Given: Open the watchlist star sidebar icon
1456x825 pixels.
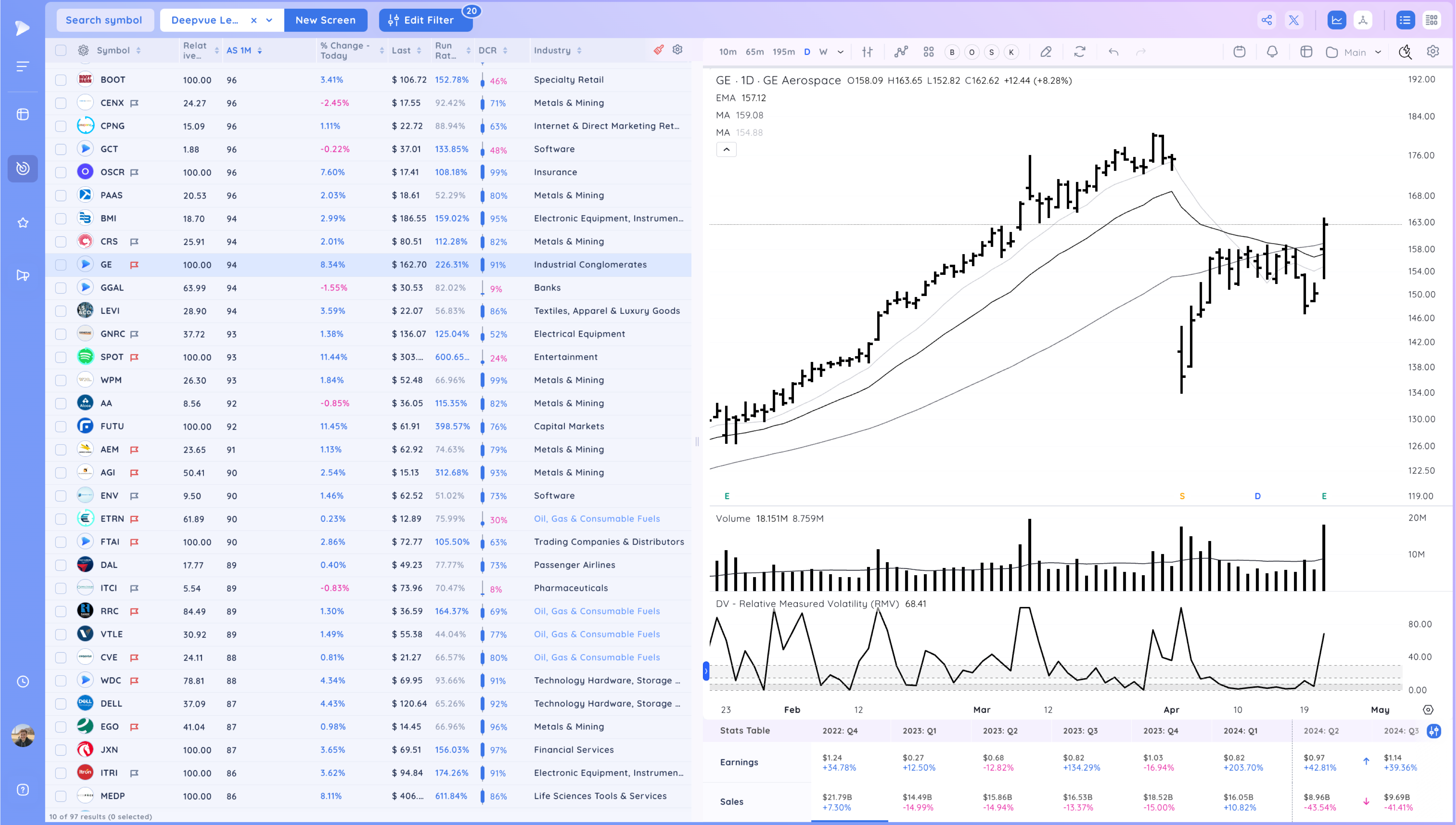Looking at the screenshot, I should (23, 223).
